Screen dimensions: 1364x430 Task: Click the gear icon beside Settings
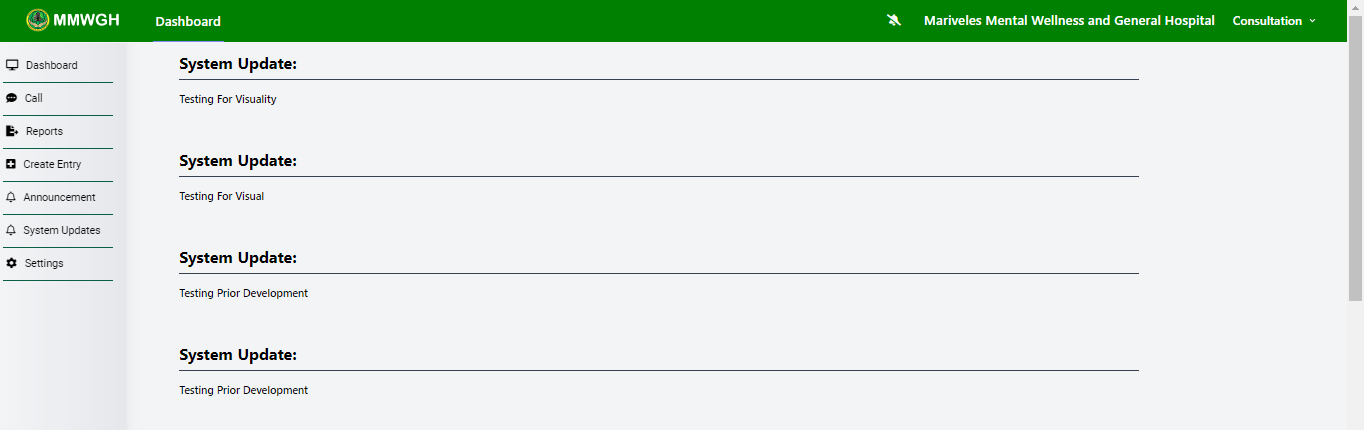(x=12, y=263)
